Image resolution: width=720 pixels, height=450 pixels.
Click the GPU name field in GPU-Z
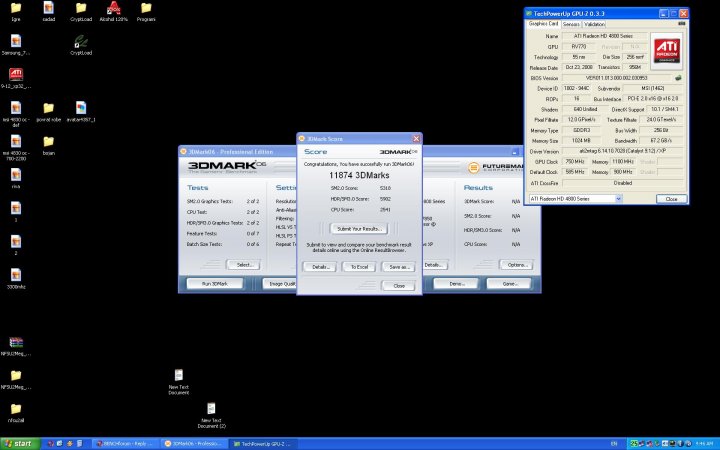click(604, 36)
